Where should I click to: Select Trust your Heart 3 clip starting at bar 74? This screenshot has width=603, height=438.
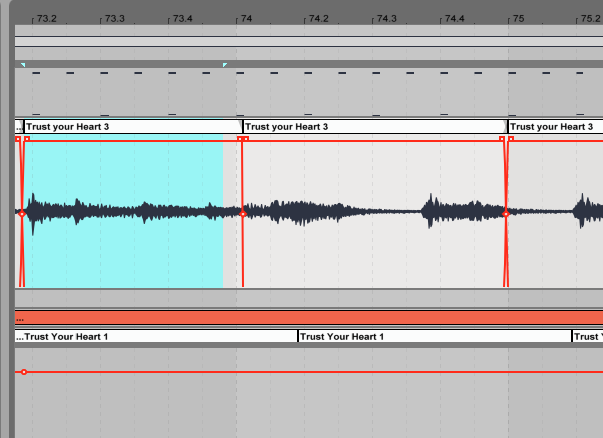click(375, 127)
